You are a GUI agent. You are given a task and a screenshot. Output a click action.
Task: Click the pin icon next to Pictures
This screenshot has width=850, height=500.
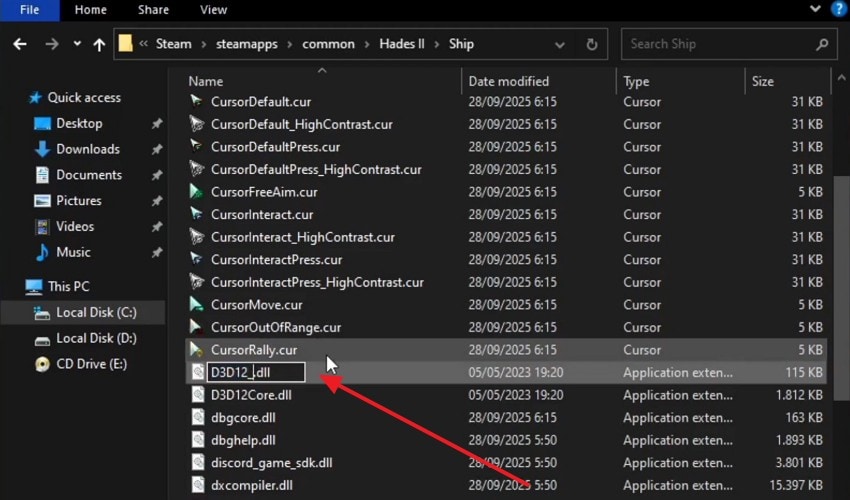[157, 201]
